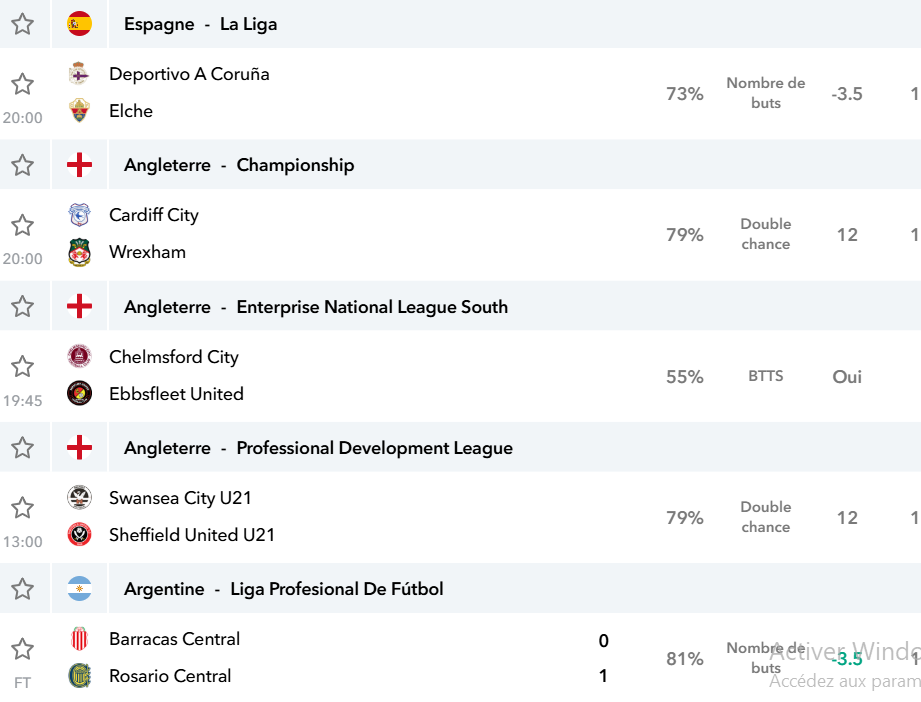Click the Sheffield United U21 crest

point(79,535)
